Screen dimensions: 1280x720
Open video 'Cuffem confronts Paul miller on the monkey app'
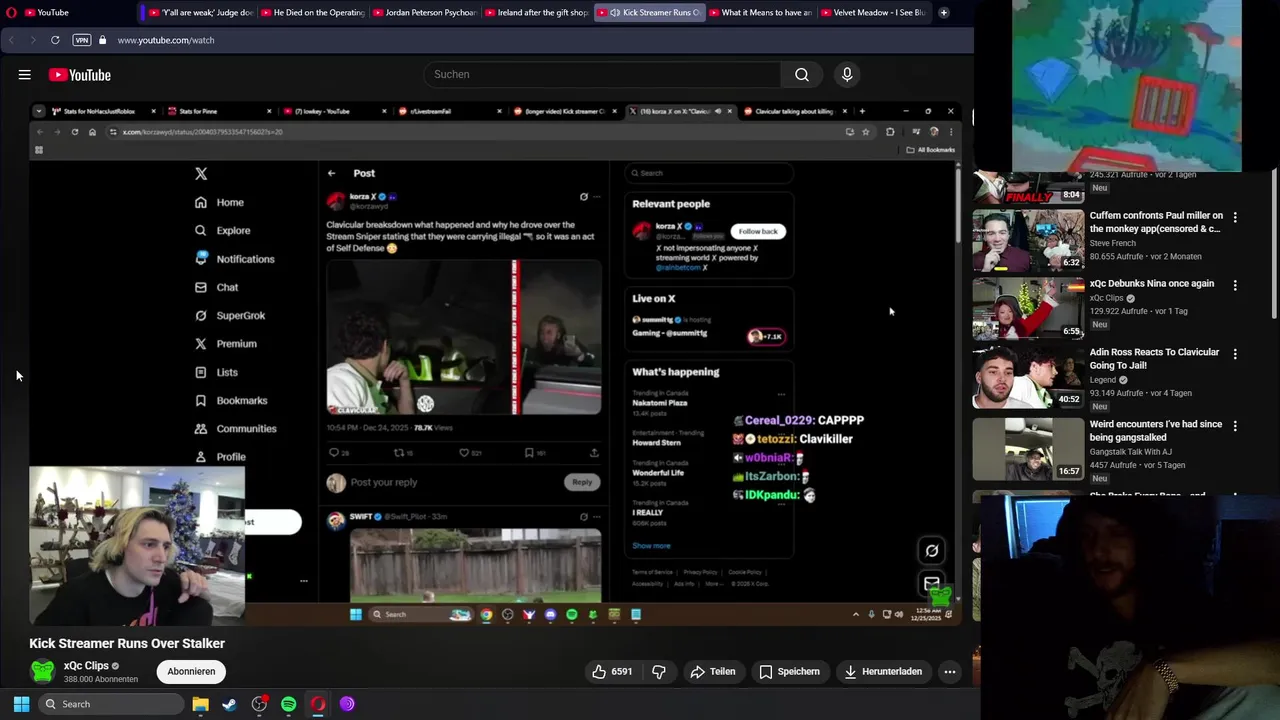(x=1156, y=222)
